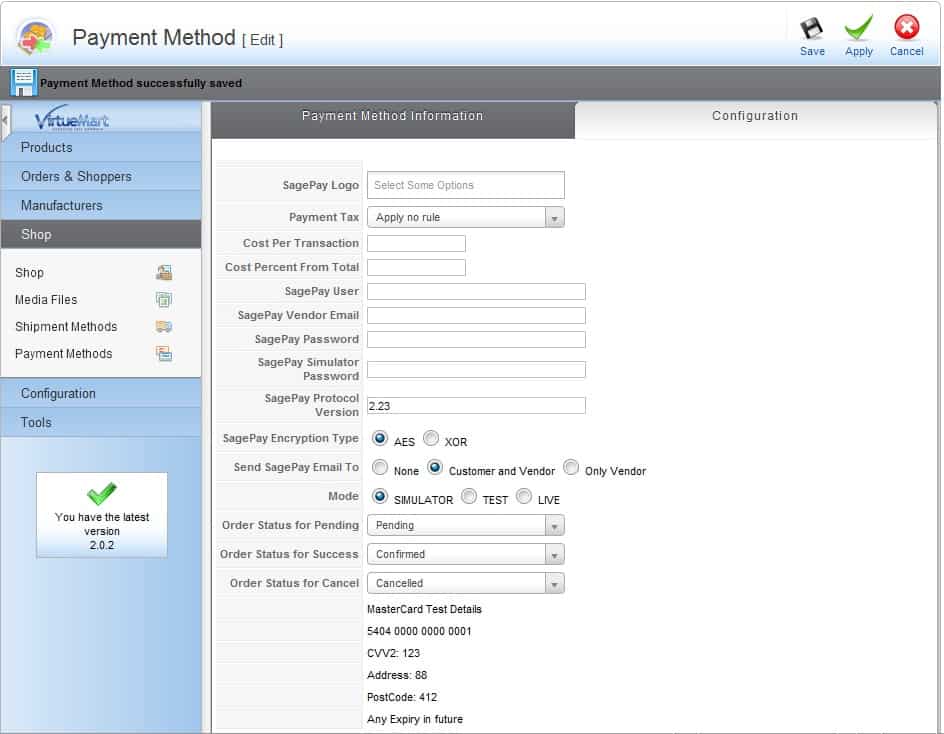Open the Tools menu section
The width and height of the screenshot is (944, 734).
point(101,422)
